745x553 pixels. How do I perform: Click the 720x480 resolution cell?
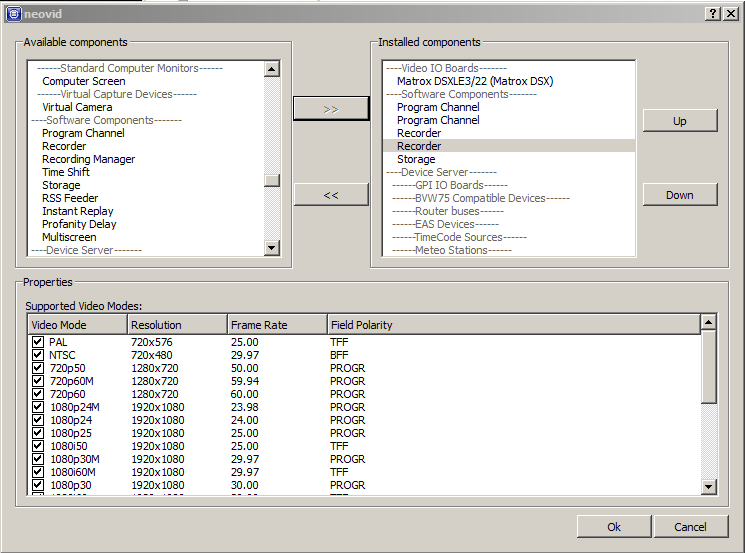152,355
